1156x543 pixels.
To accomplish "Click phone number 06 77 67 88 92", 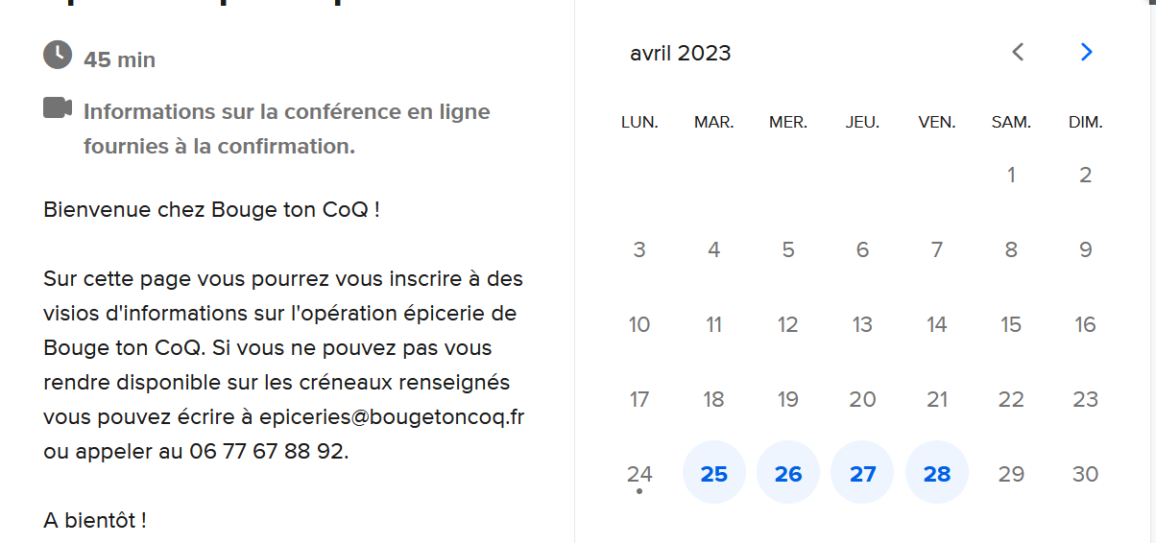I will (266, 451).
